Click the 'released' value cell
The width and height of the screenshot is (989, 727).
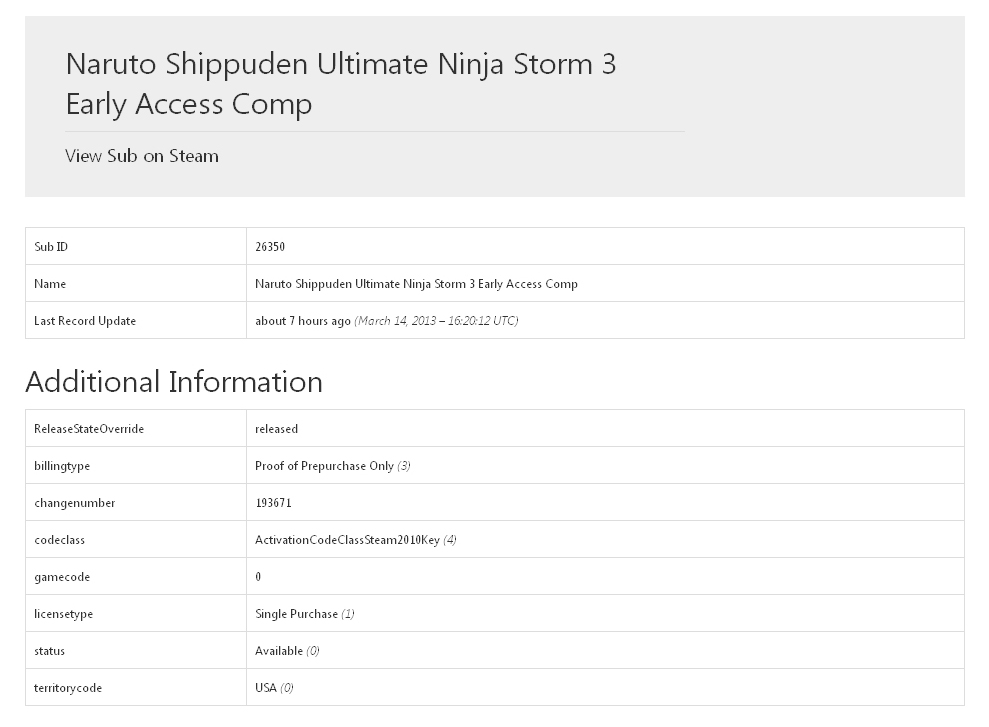pyautogui.click(x=605, y=429)
